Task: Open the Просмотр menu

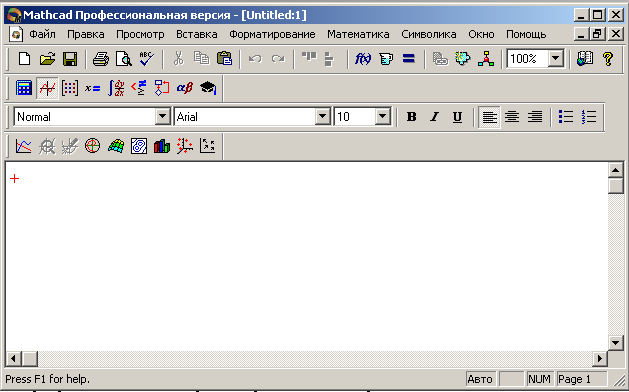Action: point(140,35)
